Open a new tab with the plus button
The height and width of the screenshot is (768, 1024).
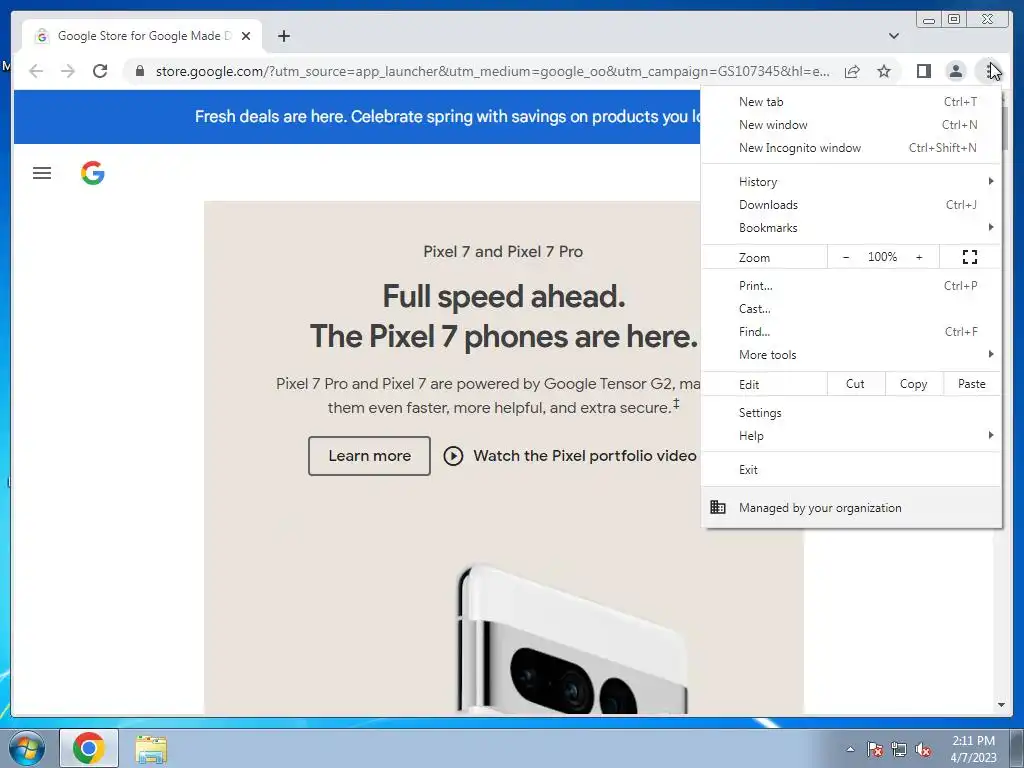(283, 37)
